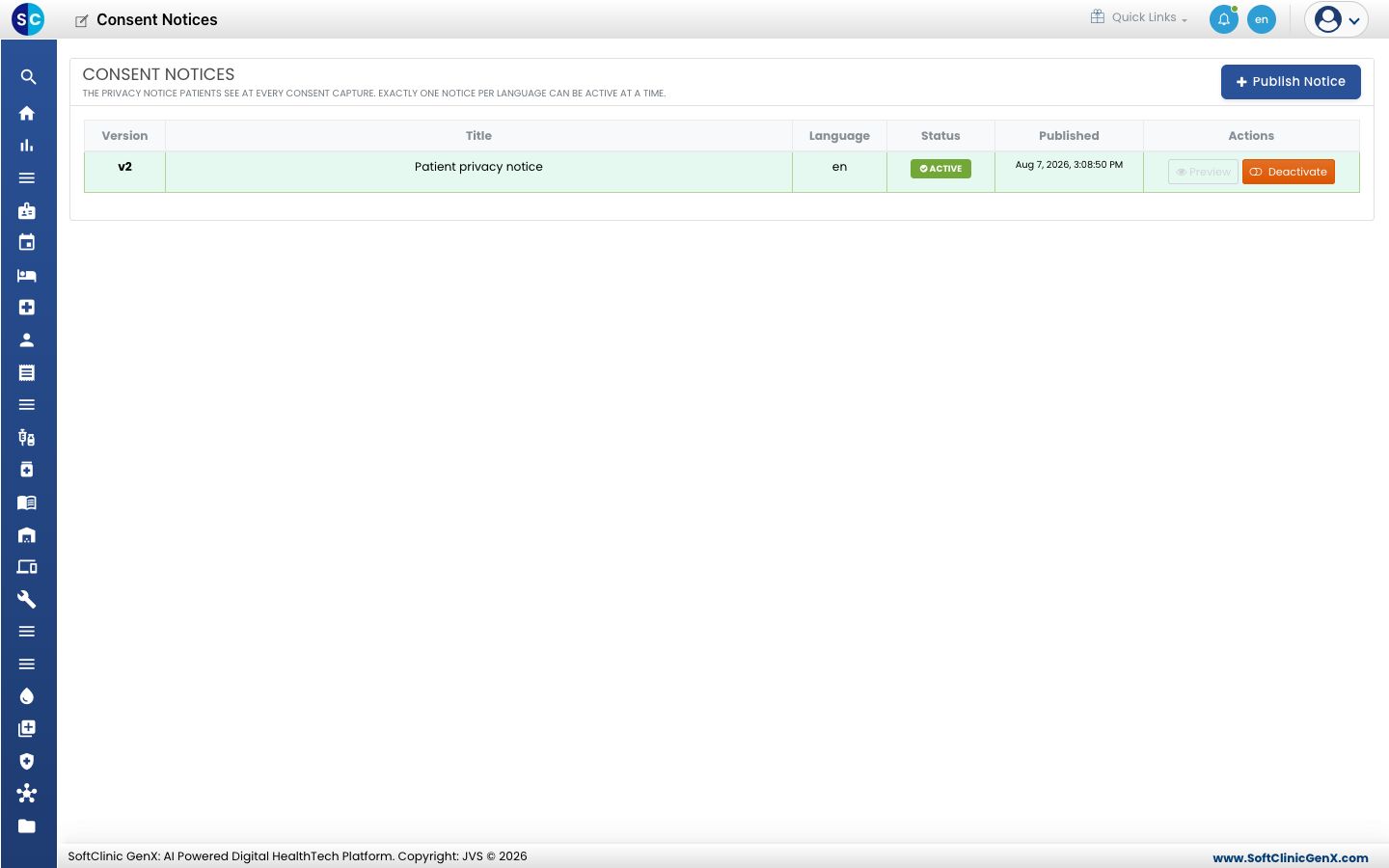Click the 'v2' version cell
The height and width of the screenshot is (868, 1389).
click(124, 172)
